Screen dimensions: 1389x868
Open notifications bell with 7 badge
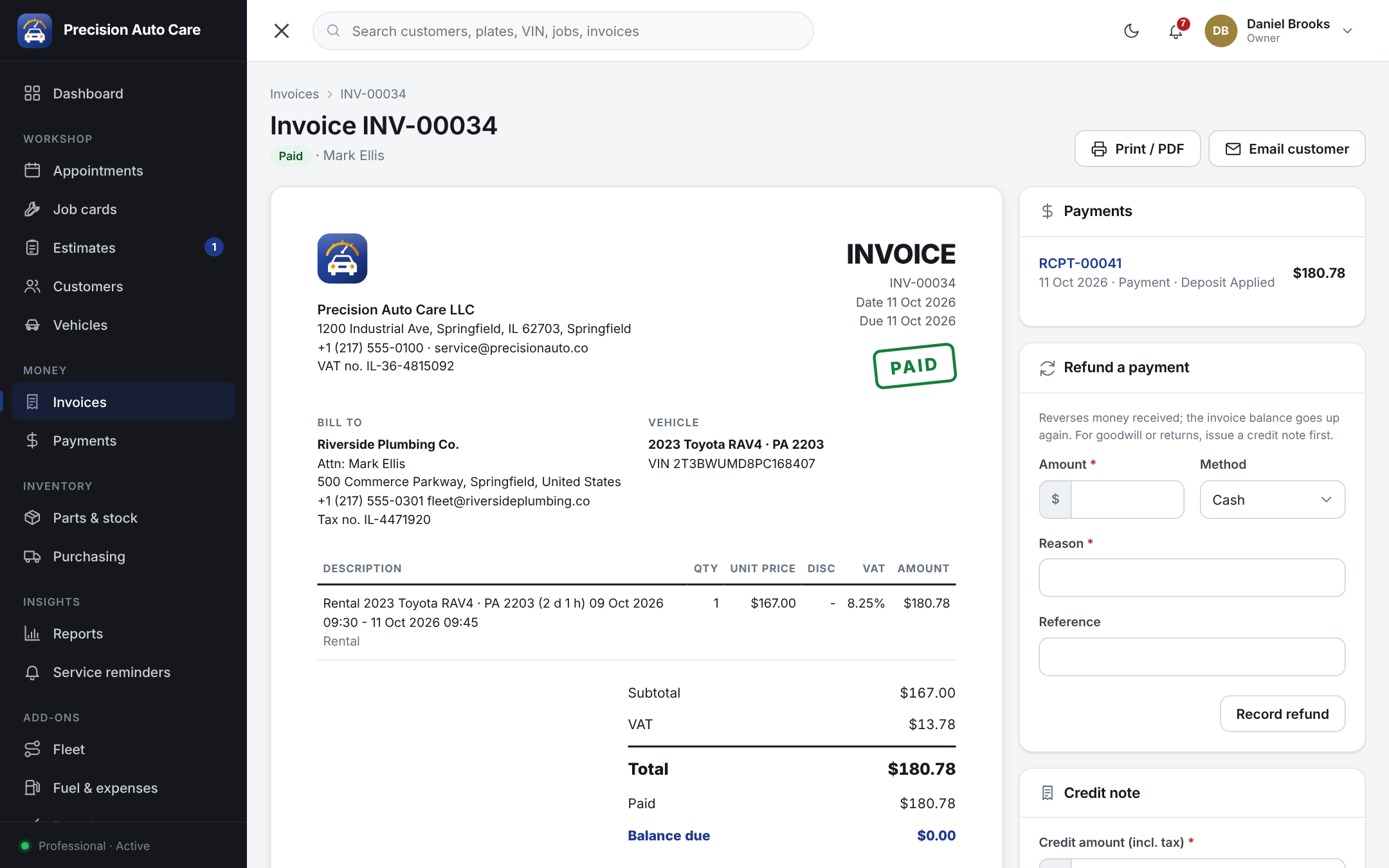(1176, 31)
